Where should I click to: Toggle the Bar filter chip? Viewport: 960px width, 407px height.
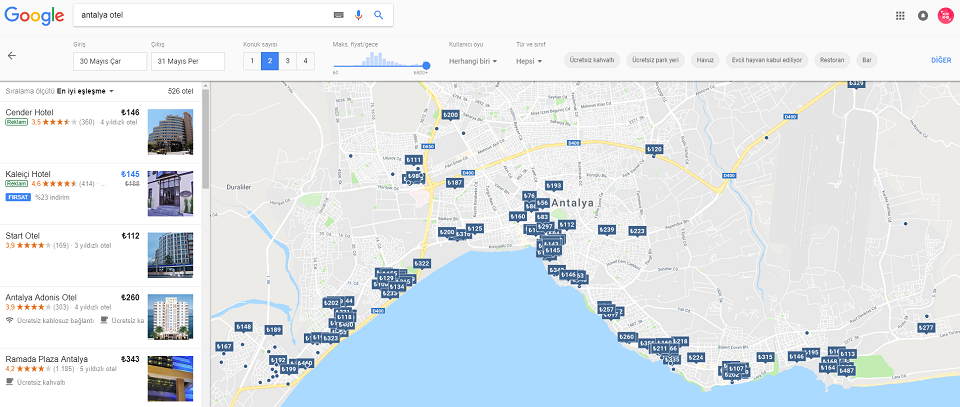point(866,60)
